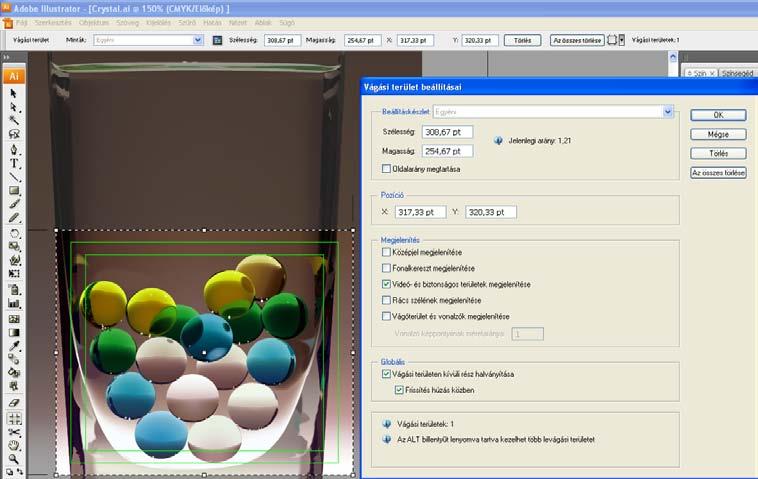The image size is (758, 479).
Task: Open Beállításkészlet dropdown in dialog
Action: click(x=668, y=112)
